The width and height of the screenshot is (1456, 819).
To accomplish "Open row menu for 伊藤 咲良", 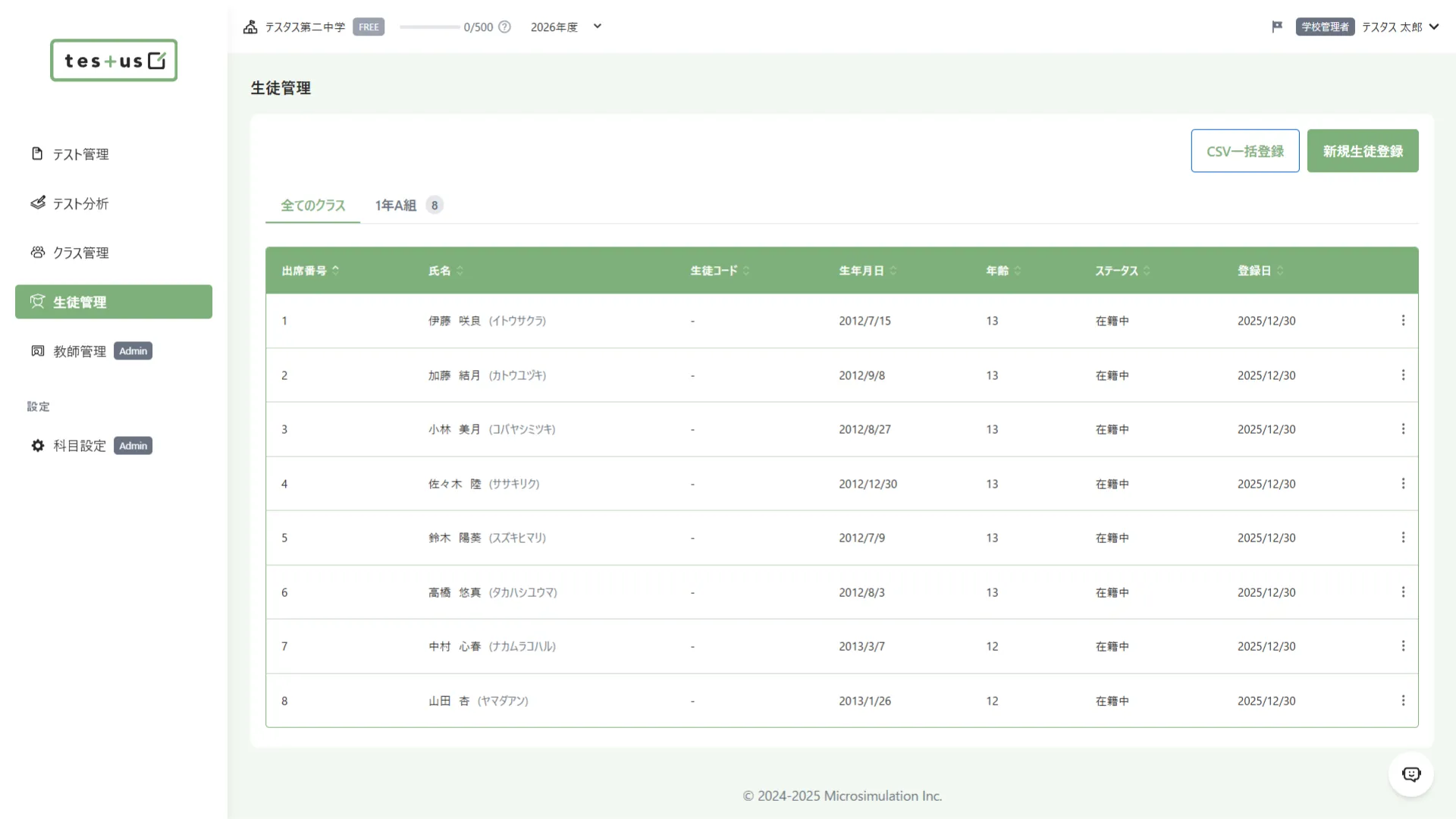I will 1403,321.
